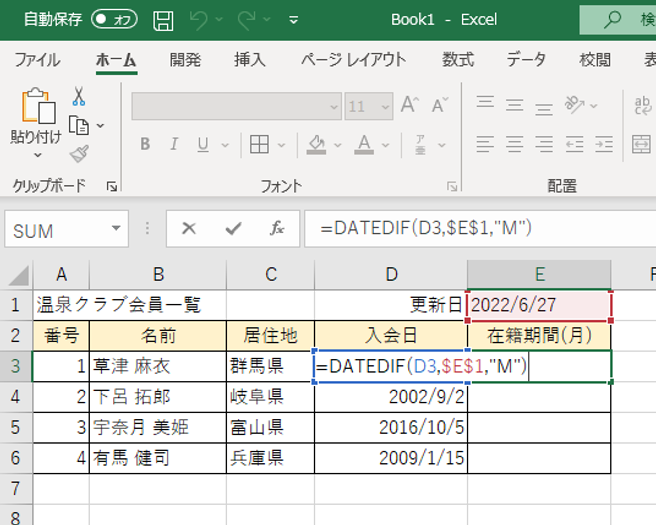Click the phonetic guide (ふりがな) icon
Image resolution: width=656 pixels, height=525 pixels.
click(x=420, y=145)
